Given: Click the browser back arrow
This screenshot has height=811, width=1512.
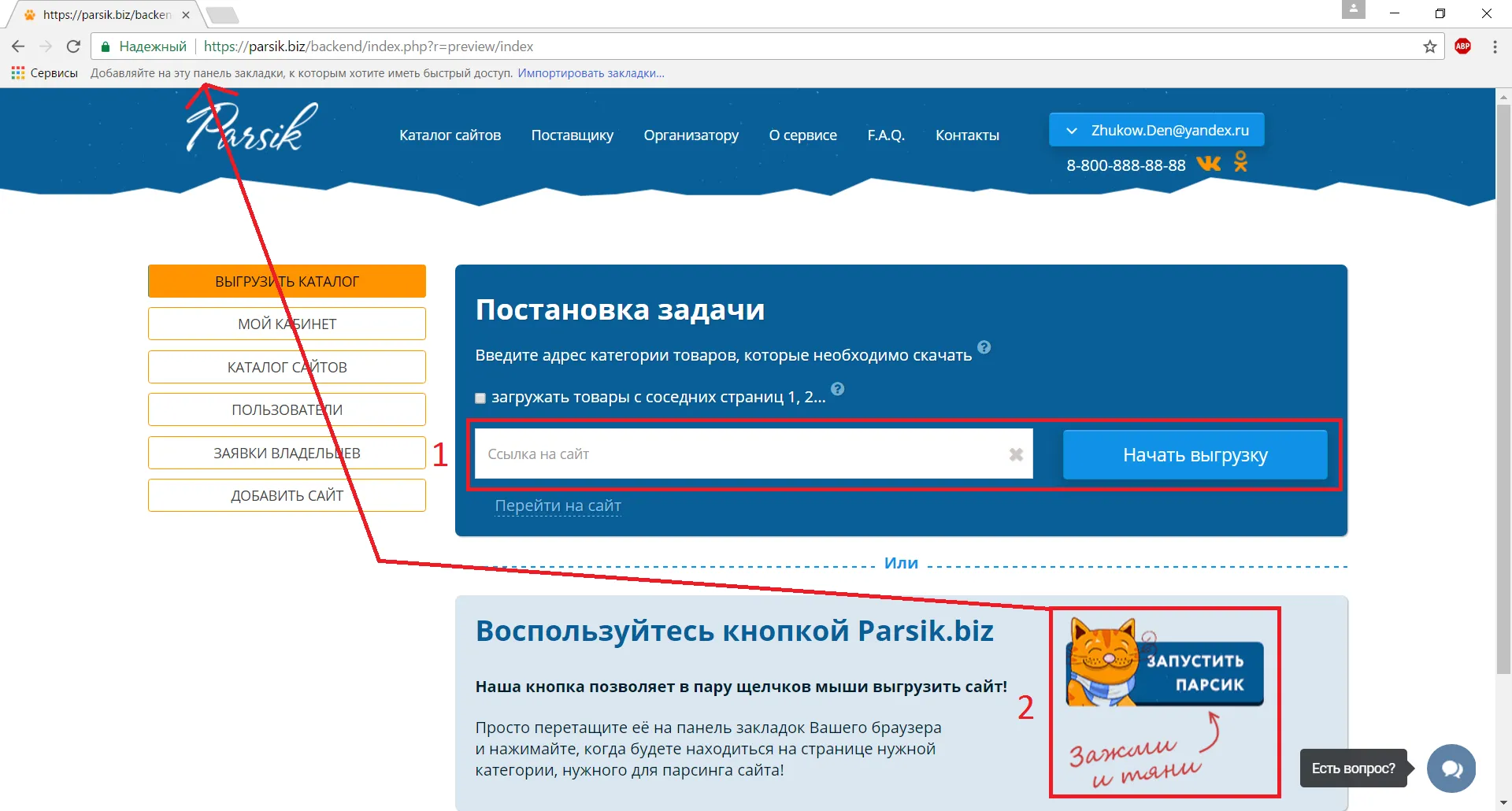Looking at the screenshot, I should [x=18, y=46].
